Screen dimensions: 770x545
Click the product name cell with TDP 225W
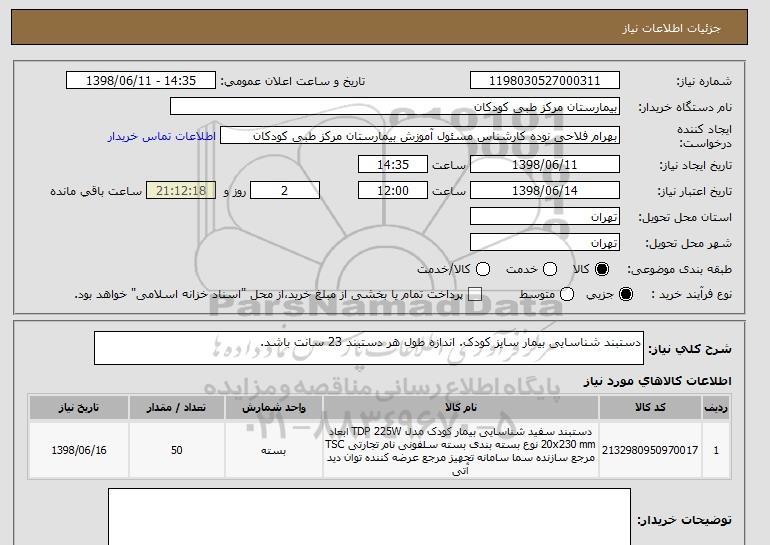tap(461, 450)
